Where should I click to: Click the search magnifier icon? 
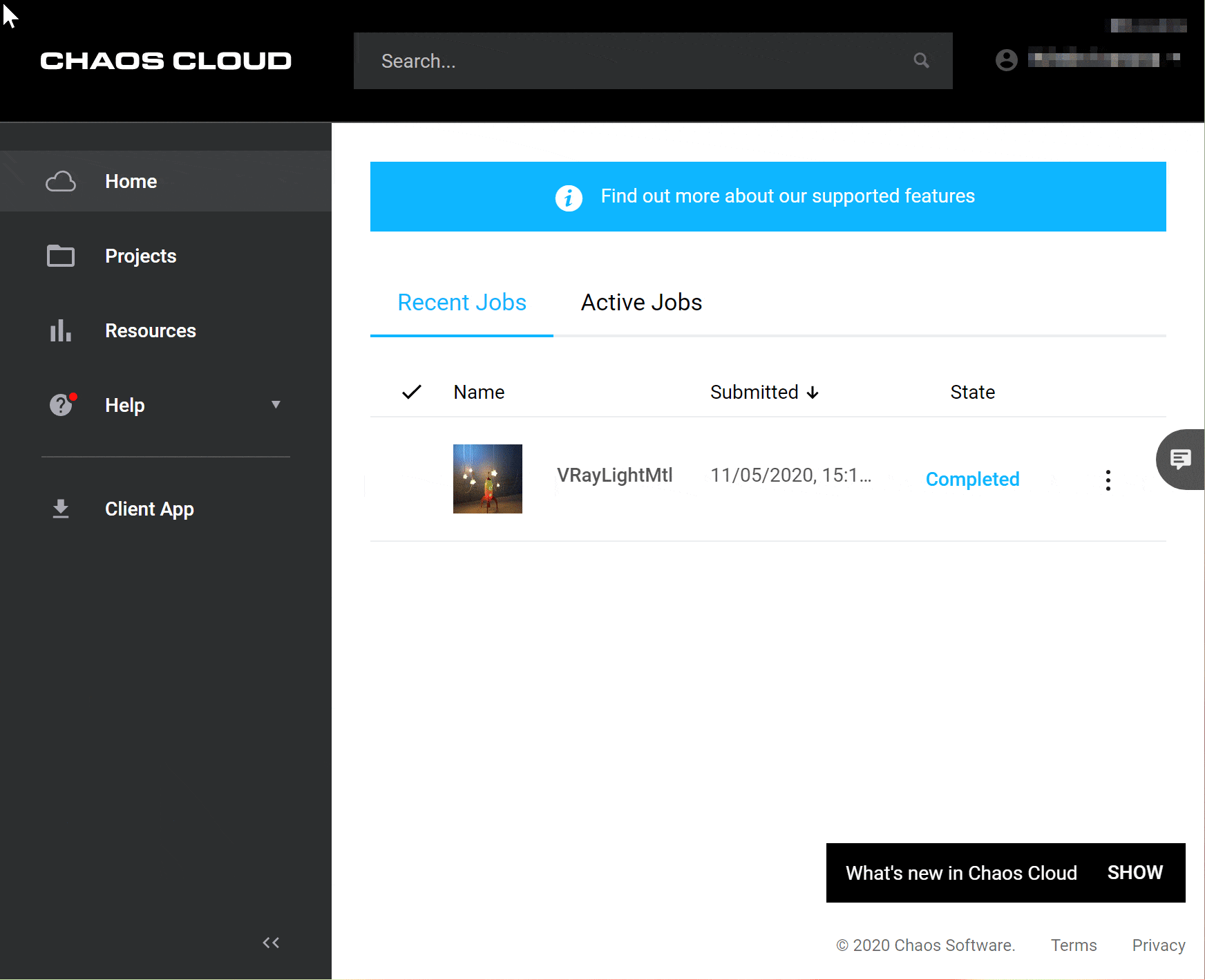(921, 60)
